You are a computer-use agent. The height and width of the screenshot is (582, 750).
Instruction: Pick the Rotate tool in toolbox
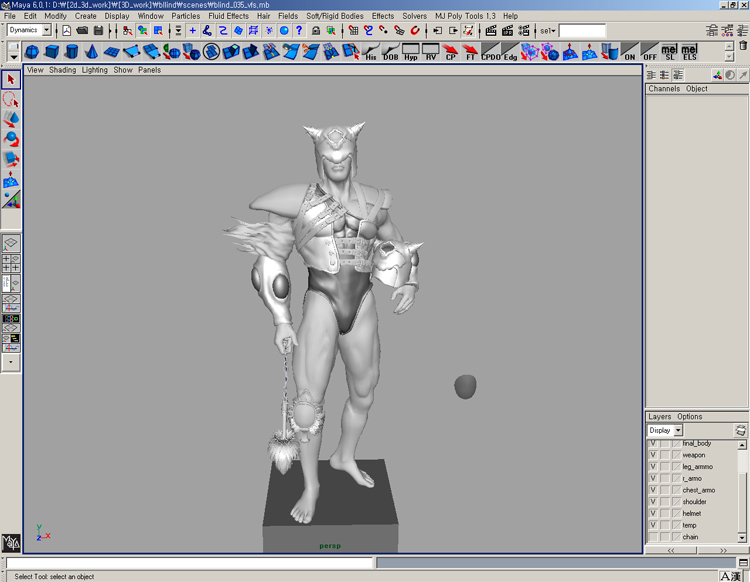tap(11, 138)
